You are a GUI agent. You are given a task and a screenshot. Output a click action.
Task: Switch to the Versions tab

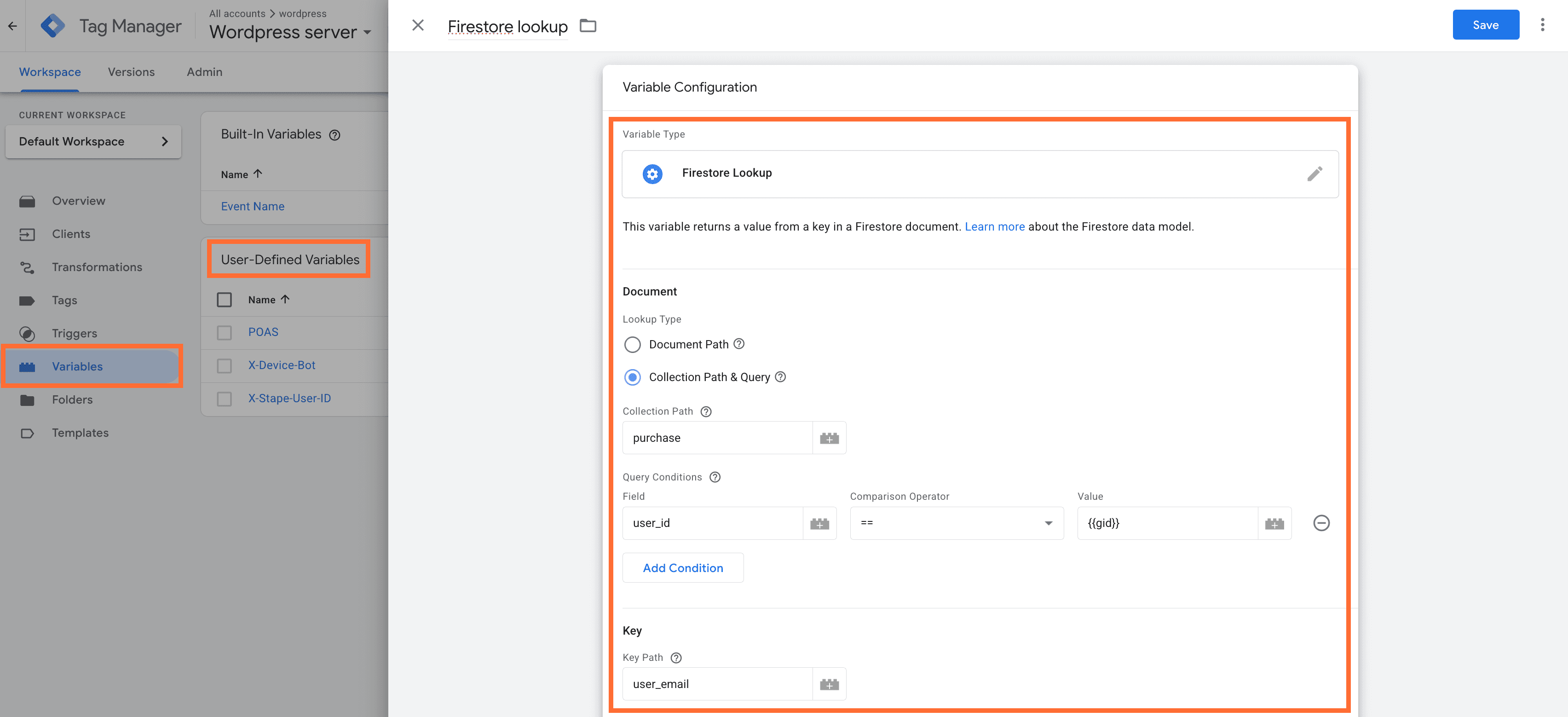click(x=131, y=72)
